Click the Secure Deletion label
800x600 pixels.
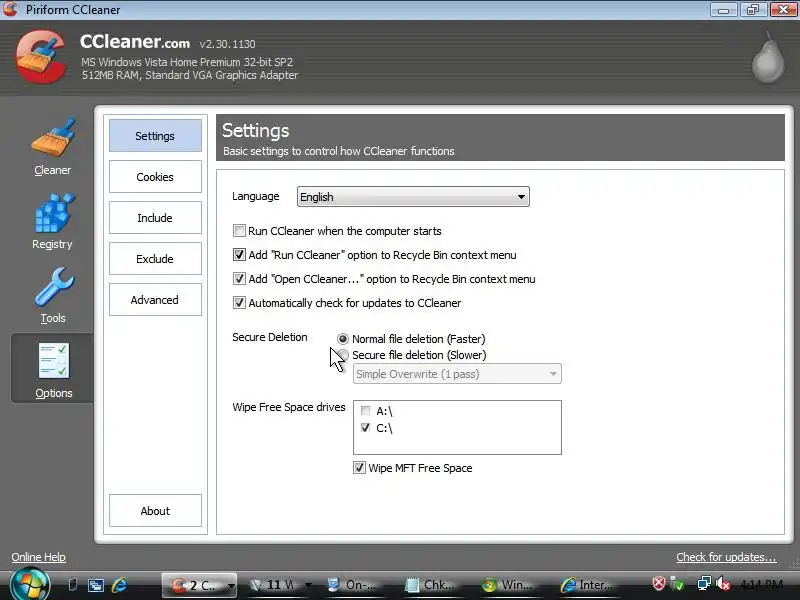point(270,337)
